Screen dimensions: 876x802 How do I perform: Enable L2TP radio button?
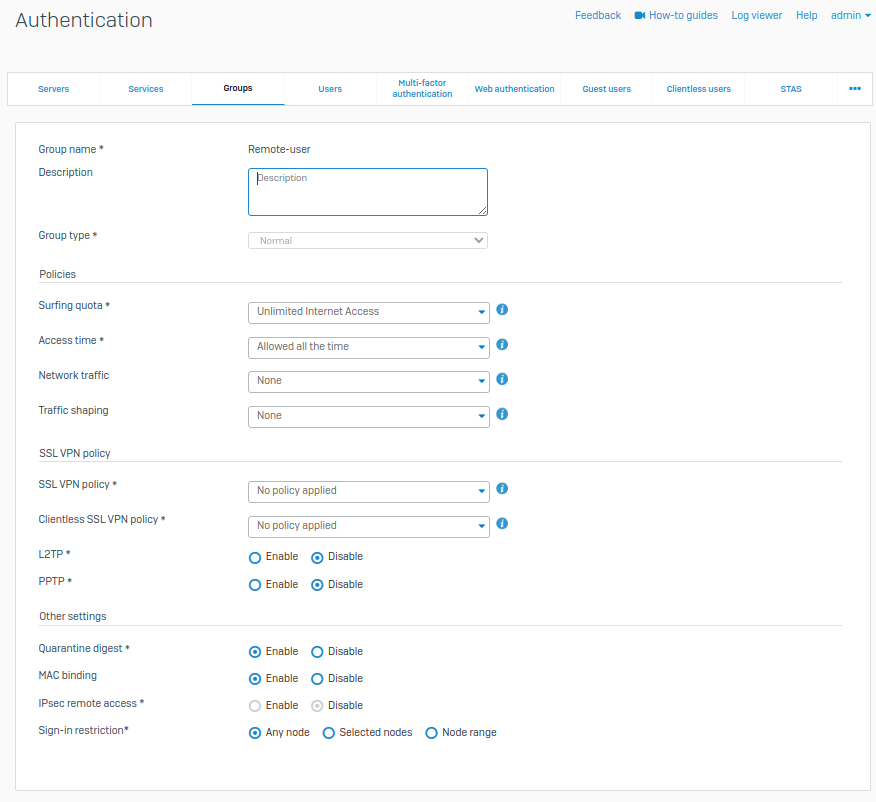pyautogui.click(x=255, y=557)
